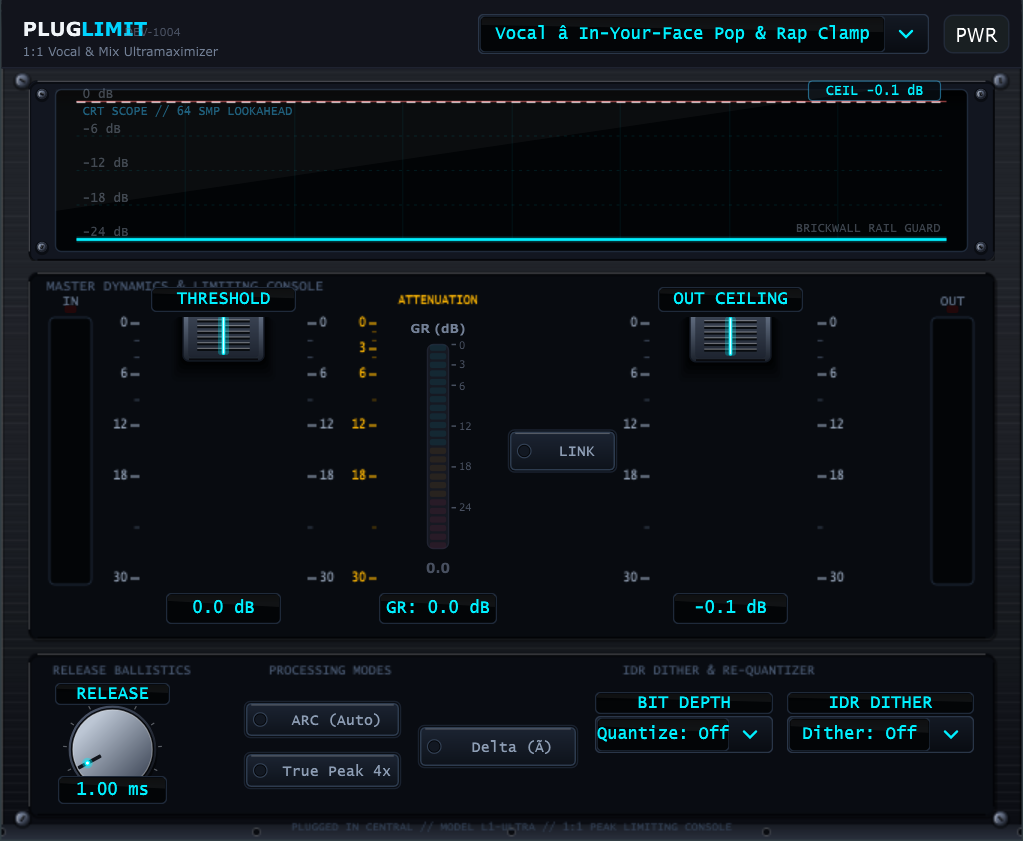Open the Dither: Off dropdown
The width and height of the screenshot is (1023, 841).
coord(880,734)
